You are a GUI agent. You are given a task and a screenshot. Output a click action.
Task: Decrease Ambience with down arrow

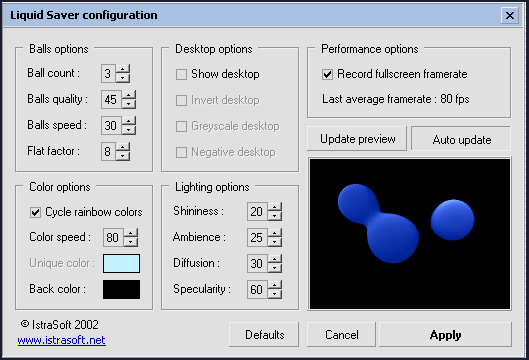coord(275,242)
